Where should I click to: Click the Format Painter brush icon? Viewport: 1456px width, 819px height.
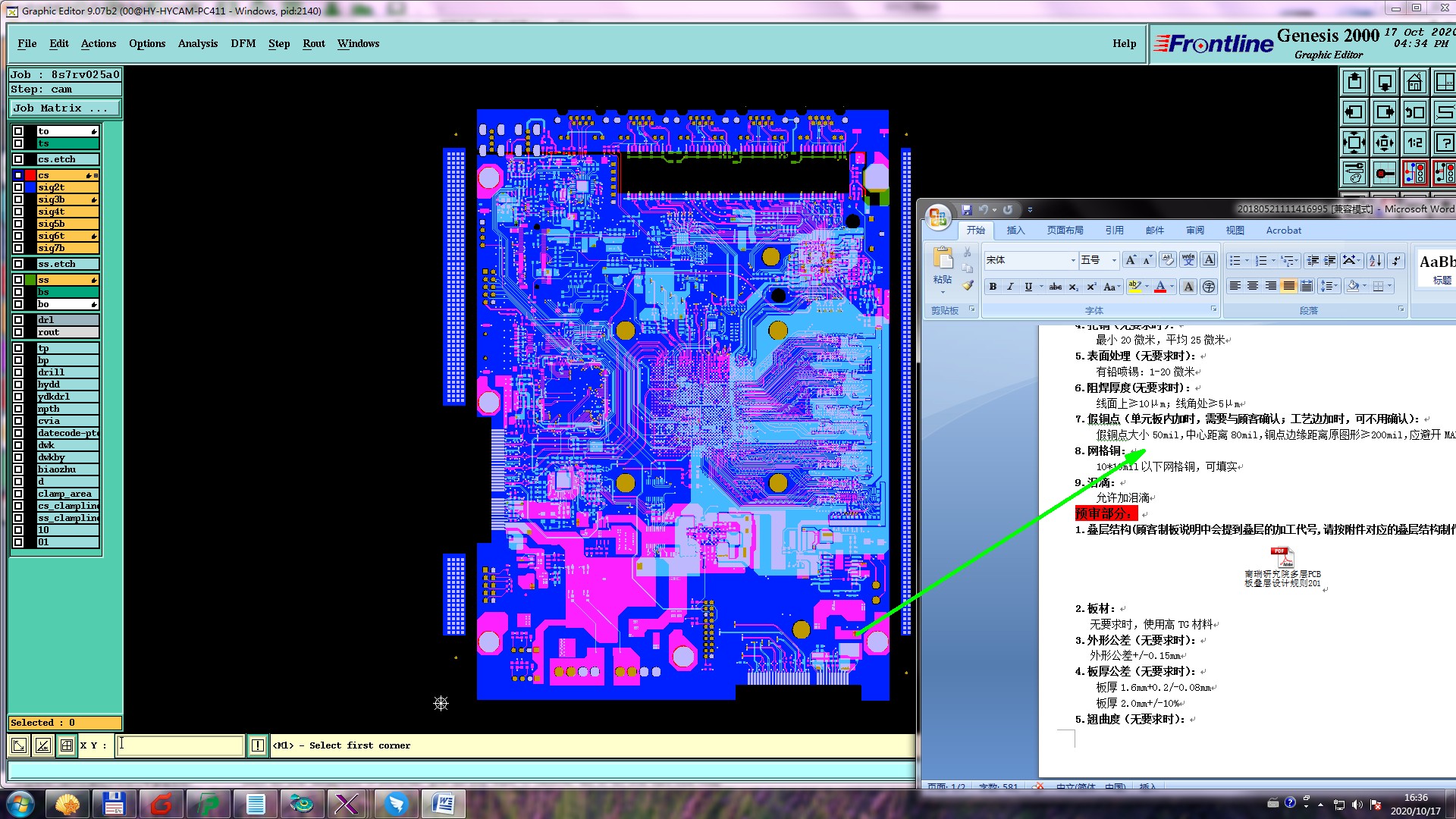[968, 285]
